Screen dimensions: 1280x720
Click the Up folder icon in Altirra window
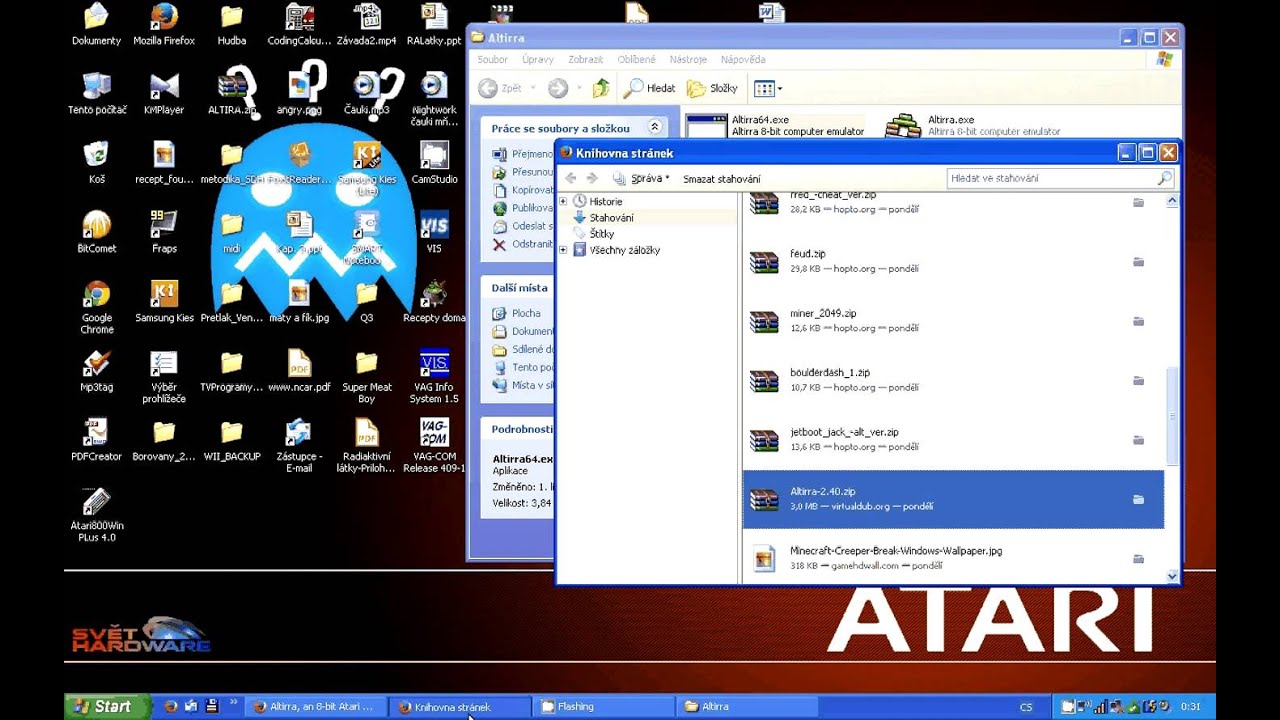(600, 88)
